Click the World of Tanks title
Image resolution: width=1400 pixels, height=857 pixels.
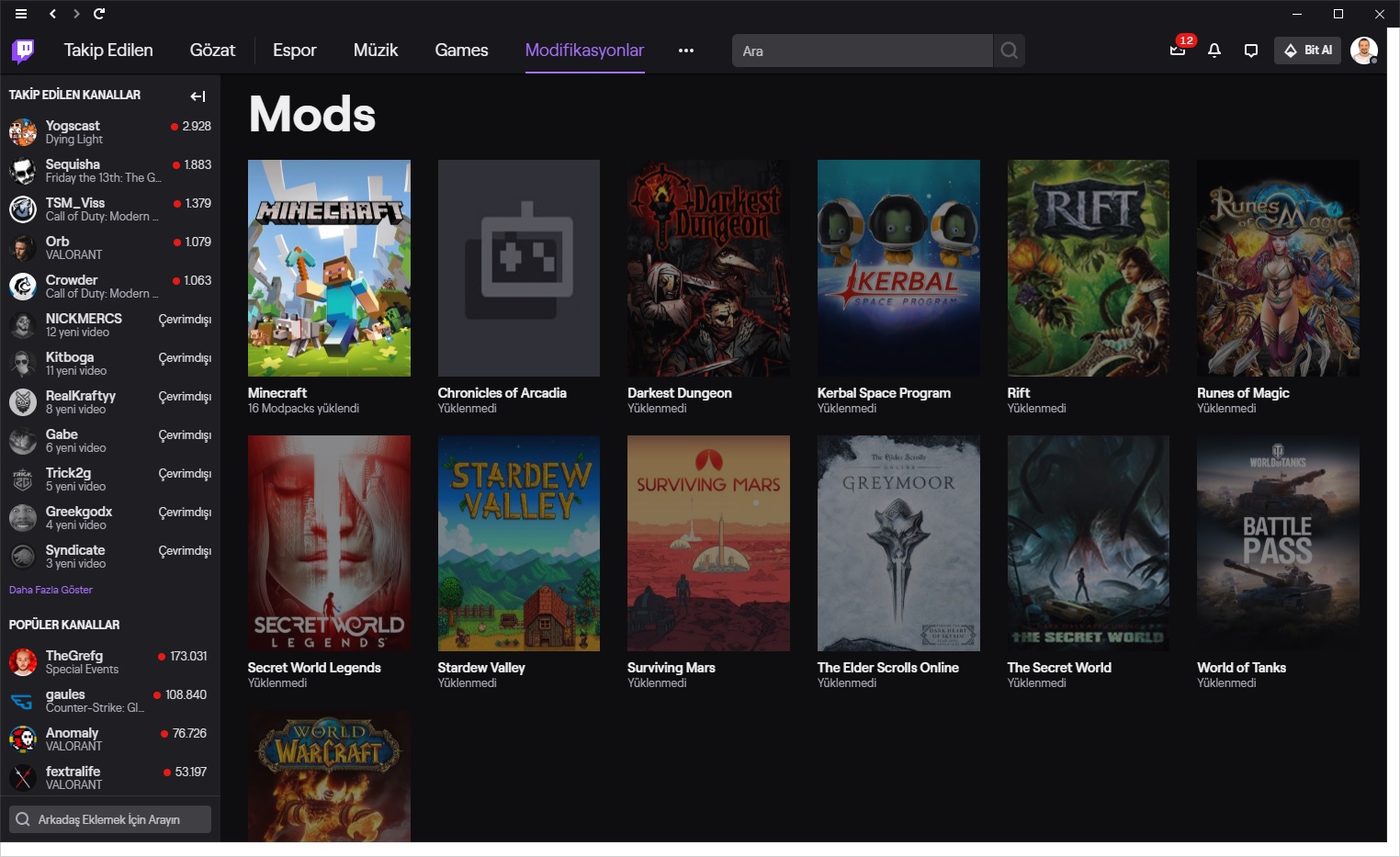[x=1241, y=668]
